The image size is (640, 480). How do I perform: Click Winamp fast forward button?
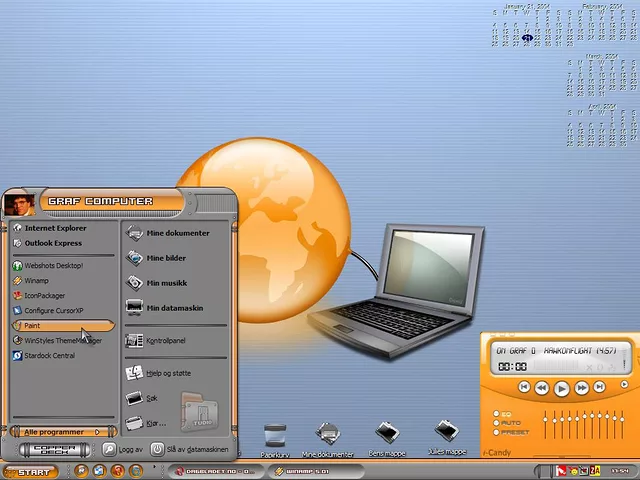tap(581, 388)
